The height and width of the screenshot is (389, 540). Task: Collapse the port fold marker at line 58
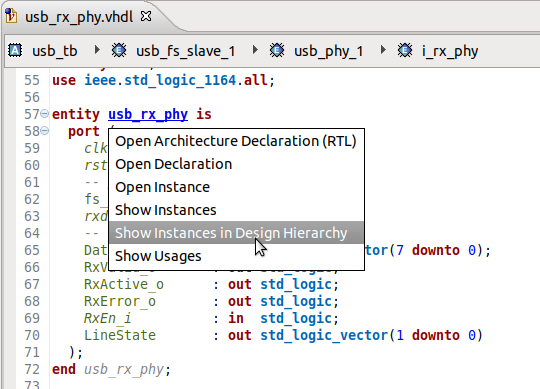coord(44,131)
